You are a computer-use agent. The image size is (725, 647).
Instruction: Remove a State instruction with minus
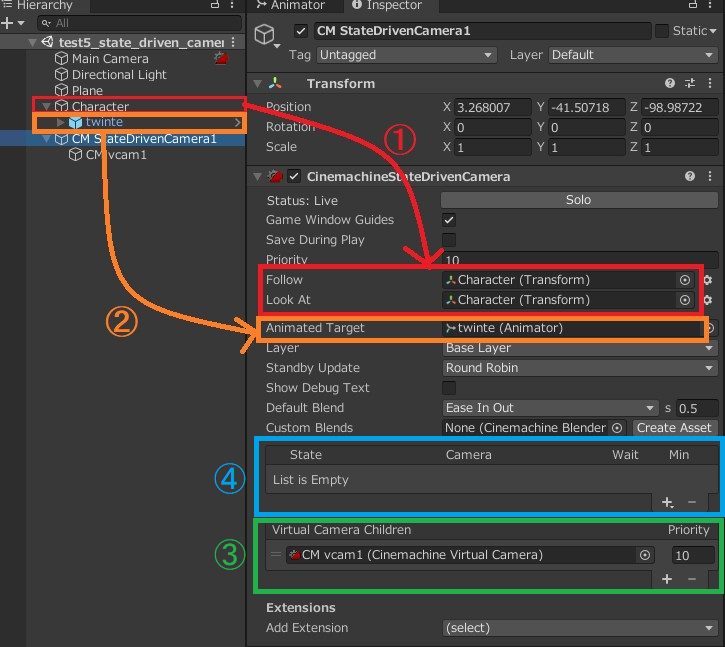pyautogui.click(x=692, y=502)
